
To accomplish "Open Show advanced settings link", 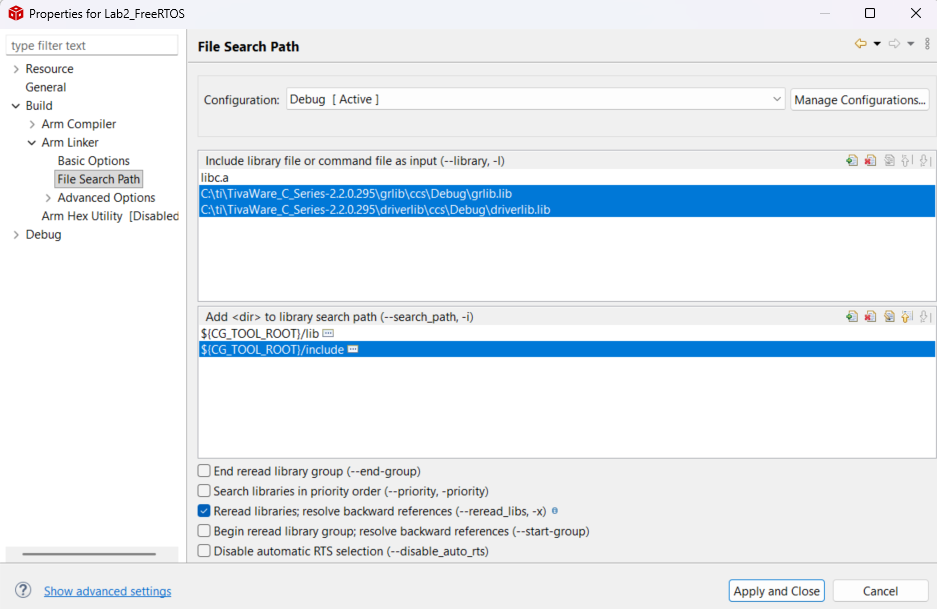I will click(x=107, y=590).
